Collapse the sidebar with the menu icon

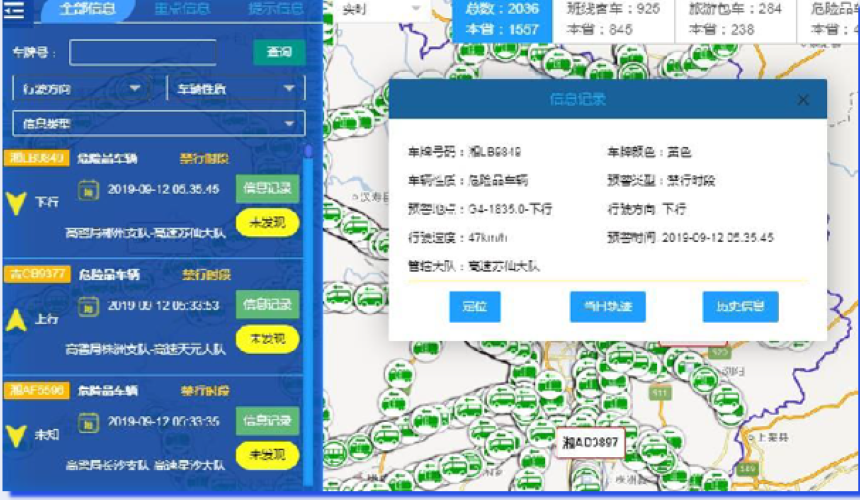pyautogui.click(x=14, y=10)
